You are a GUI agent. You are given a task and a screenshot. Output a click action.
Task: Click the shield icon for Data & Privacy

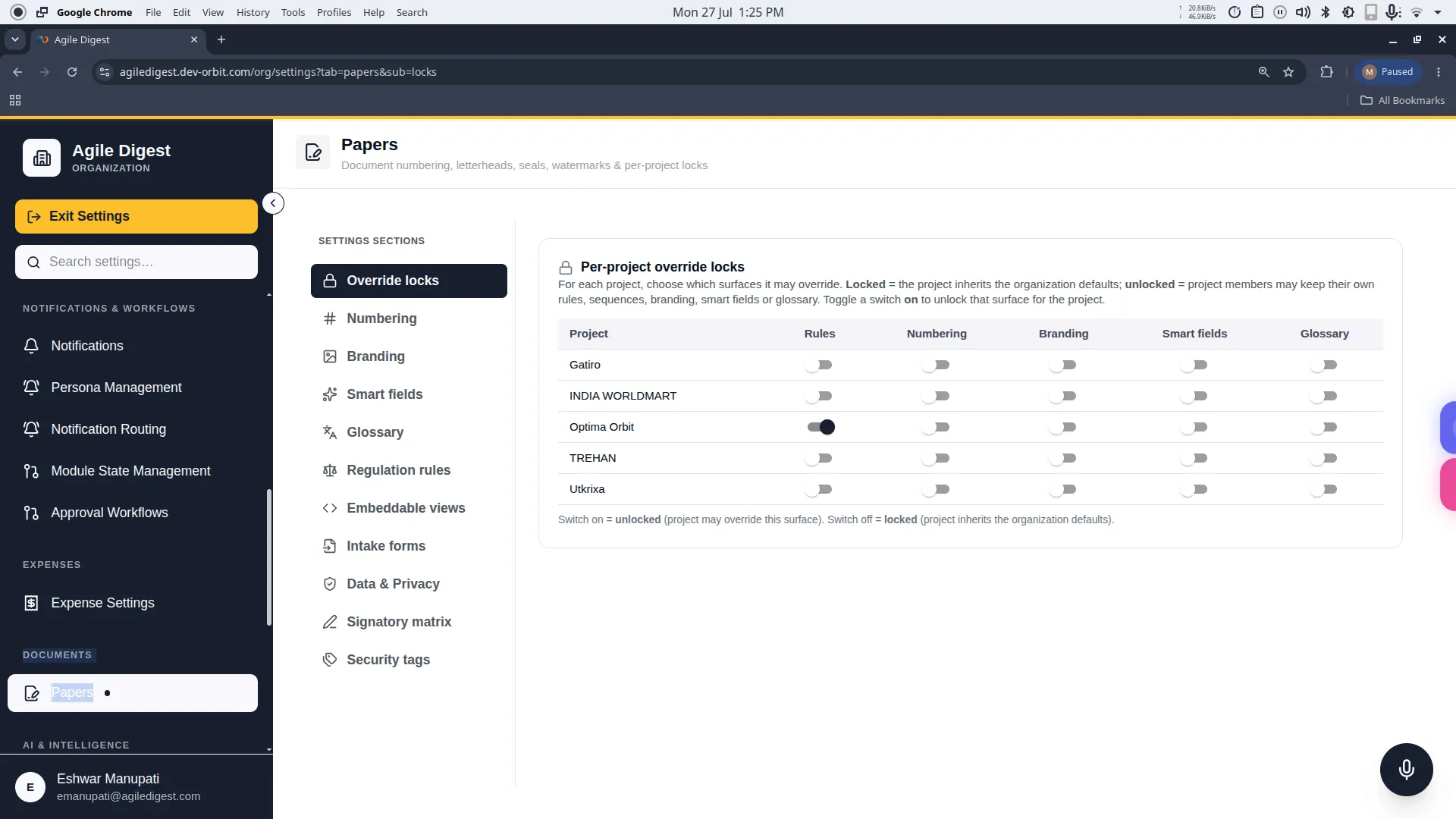point(329,584)
